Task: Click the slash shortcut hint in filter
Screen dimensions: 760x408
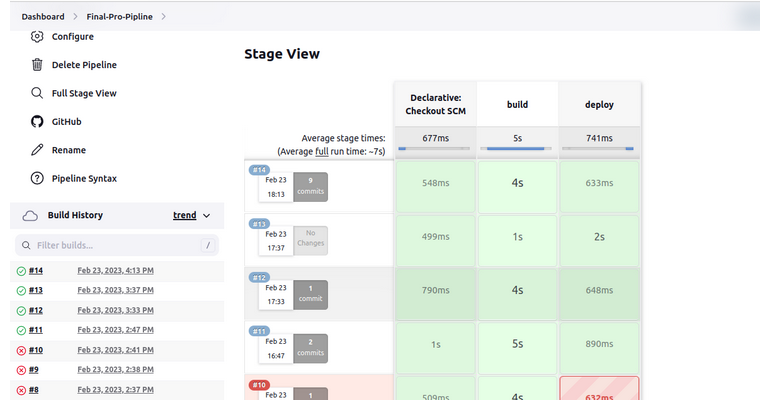Action: [208, 245]
